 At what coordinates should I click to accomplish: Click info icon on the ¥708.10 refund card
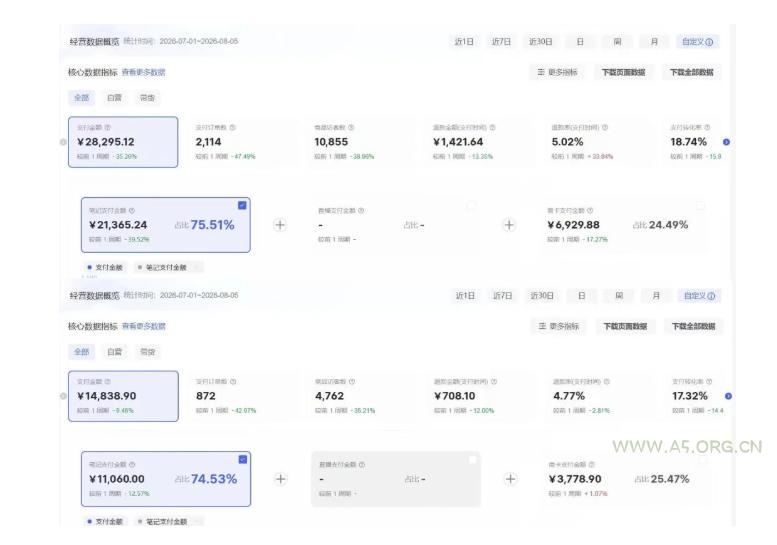click(x=494, y=382)
